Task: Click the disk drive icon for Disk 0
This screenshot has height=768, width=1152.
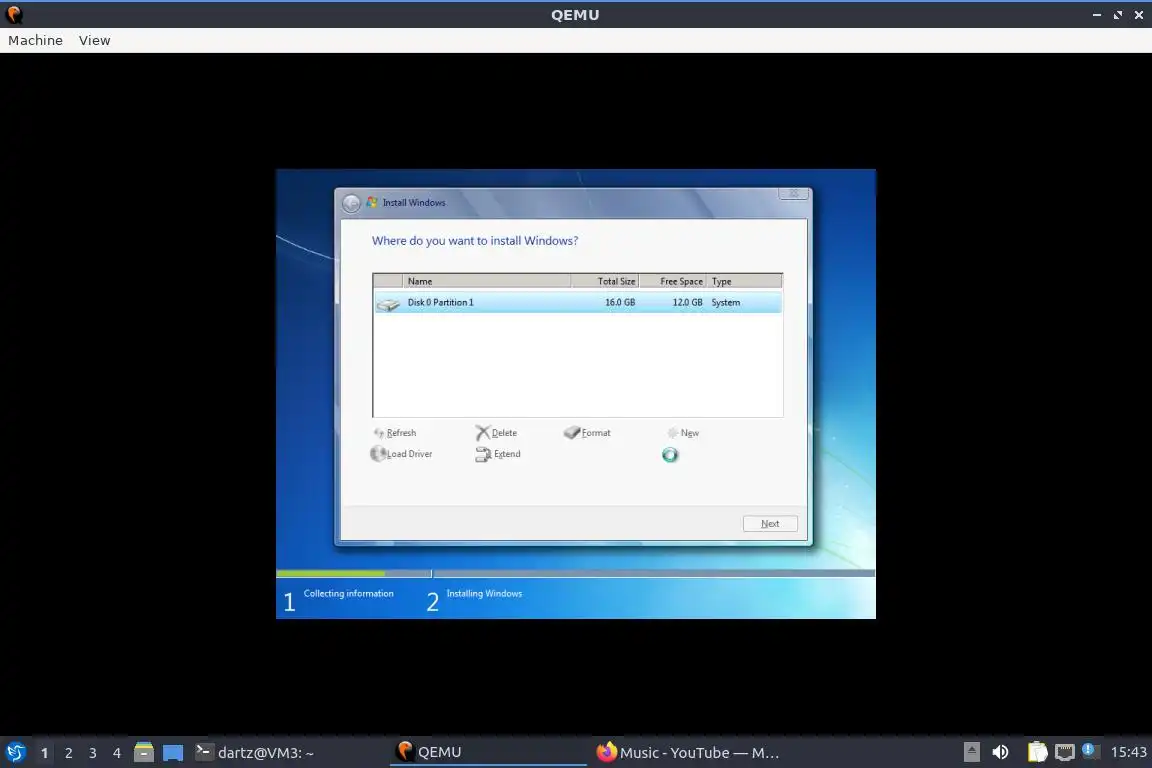Action: [388, 304]
